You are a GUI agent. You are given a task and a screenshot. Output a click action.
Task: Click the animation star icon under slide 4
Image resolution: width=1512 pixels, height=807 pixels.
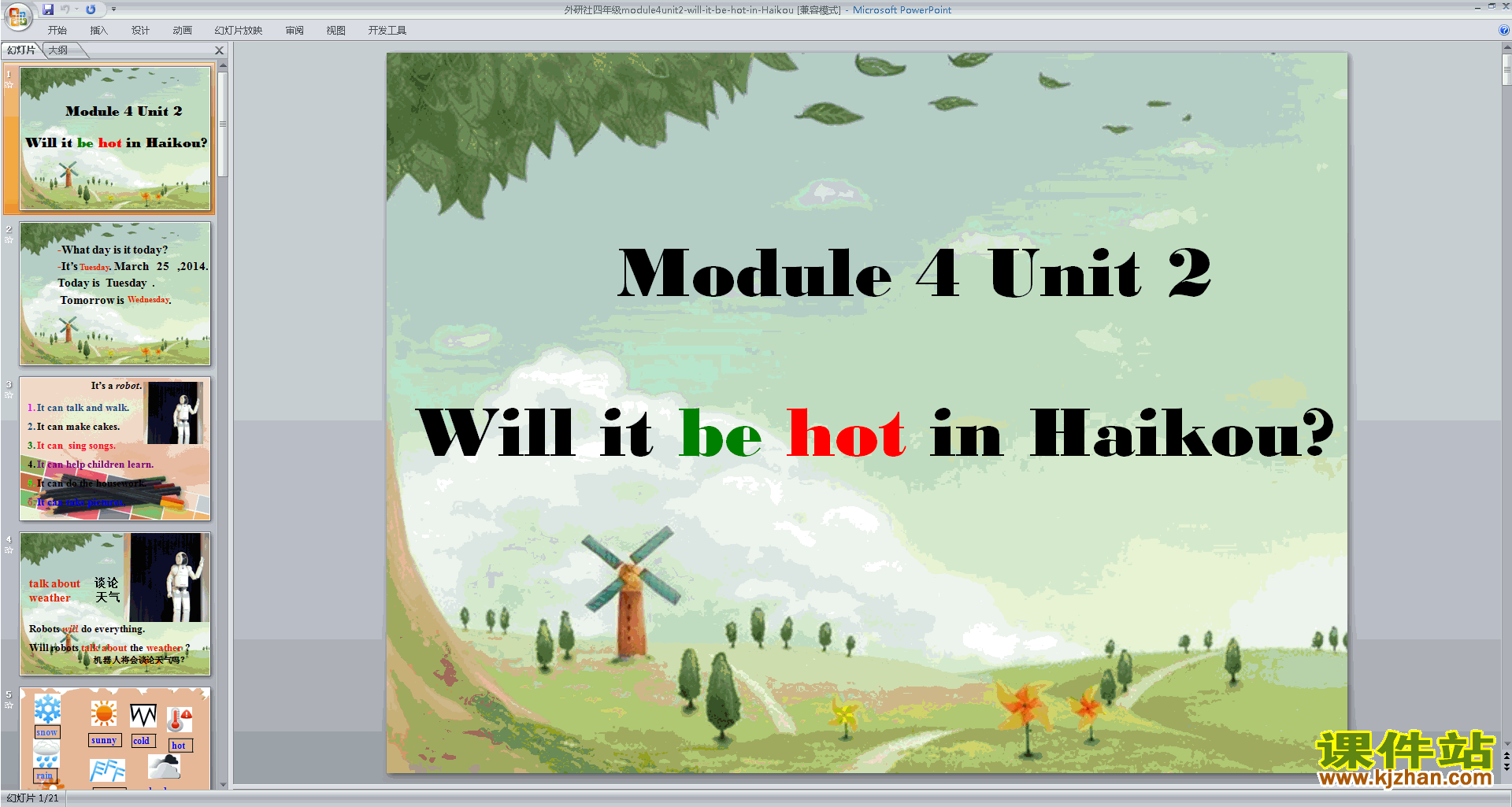pos(9,550)
